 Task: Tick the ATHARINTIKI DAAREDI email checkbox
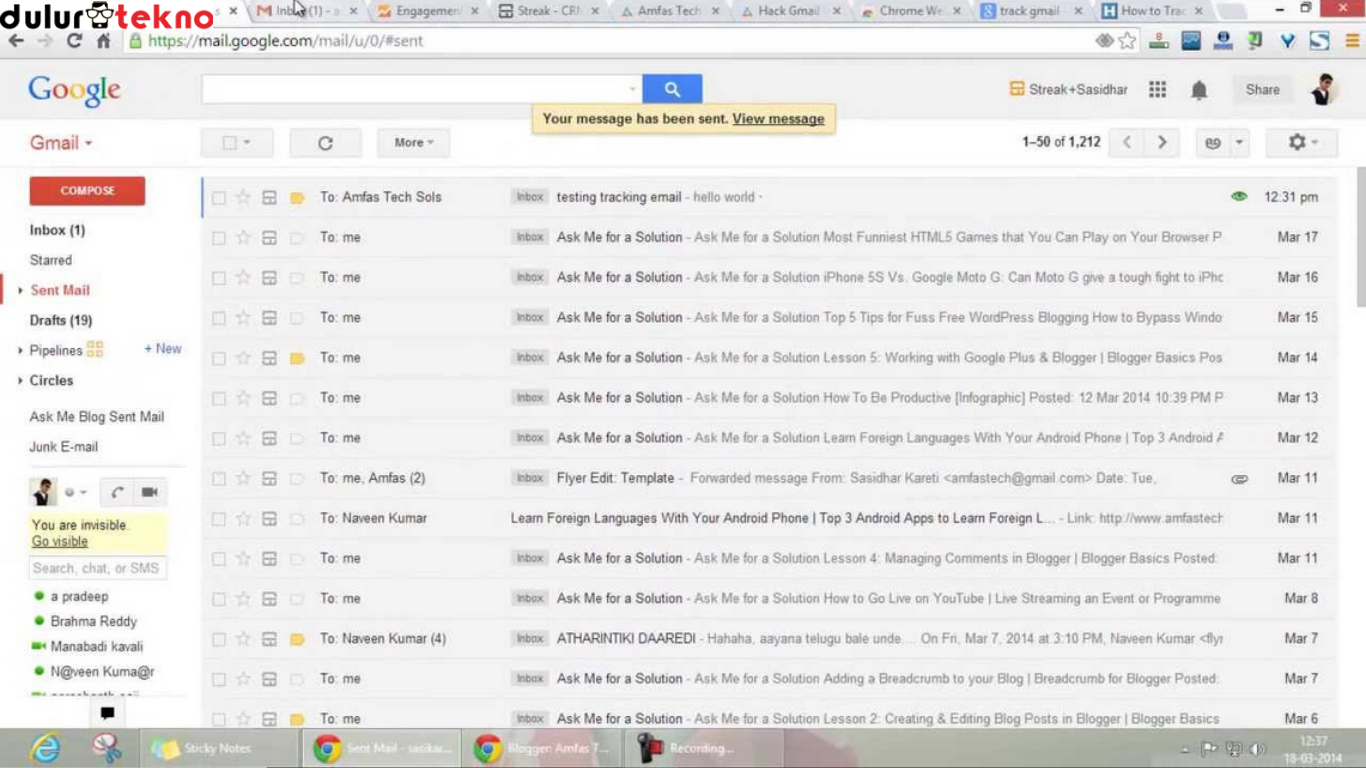tap(219, 639)
